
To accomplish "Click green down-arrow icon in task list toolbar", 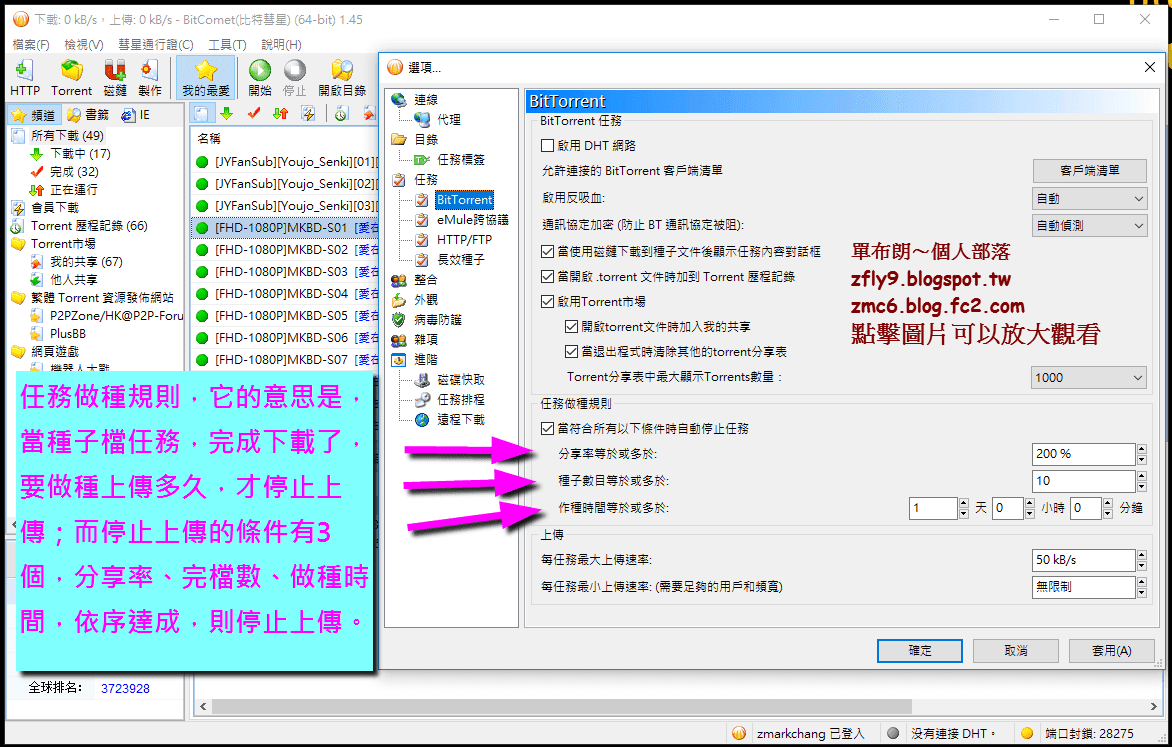I will pyautogui.click(x=226, y=114).
